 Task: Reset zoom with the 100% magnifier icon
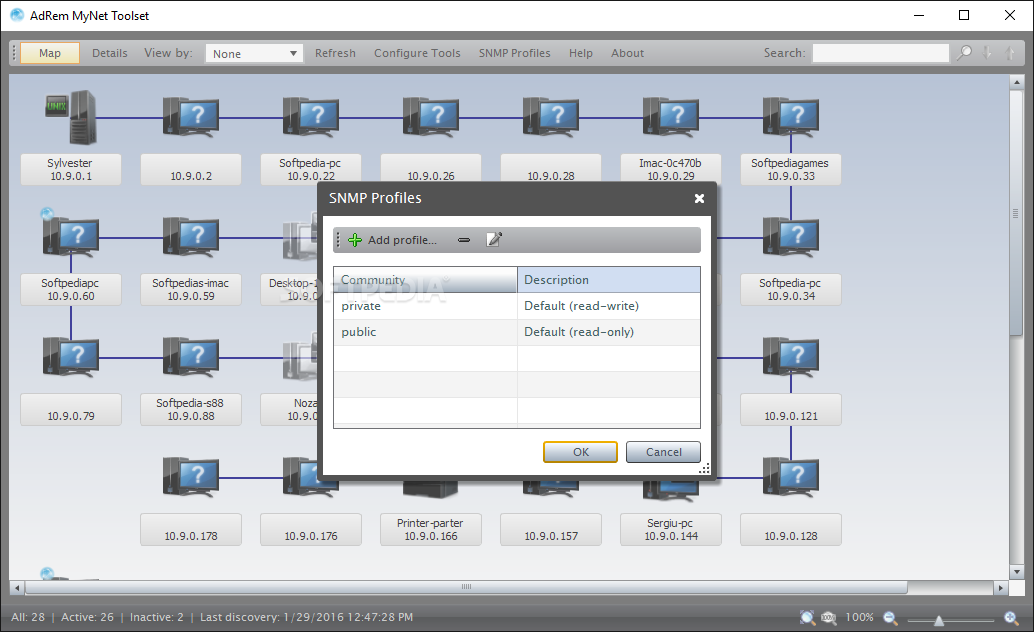point(828,617)
